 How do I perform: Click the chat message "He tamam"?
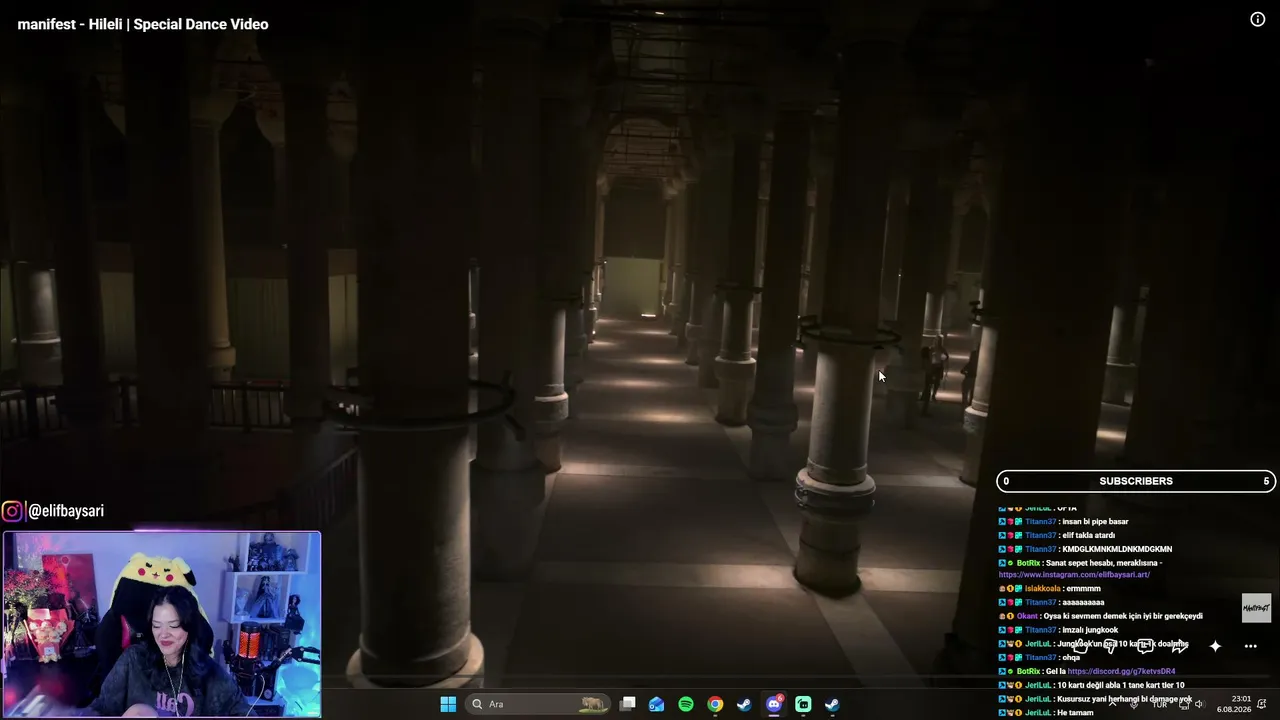click(1076, 712)
